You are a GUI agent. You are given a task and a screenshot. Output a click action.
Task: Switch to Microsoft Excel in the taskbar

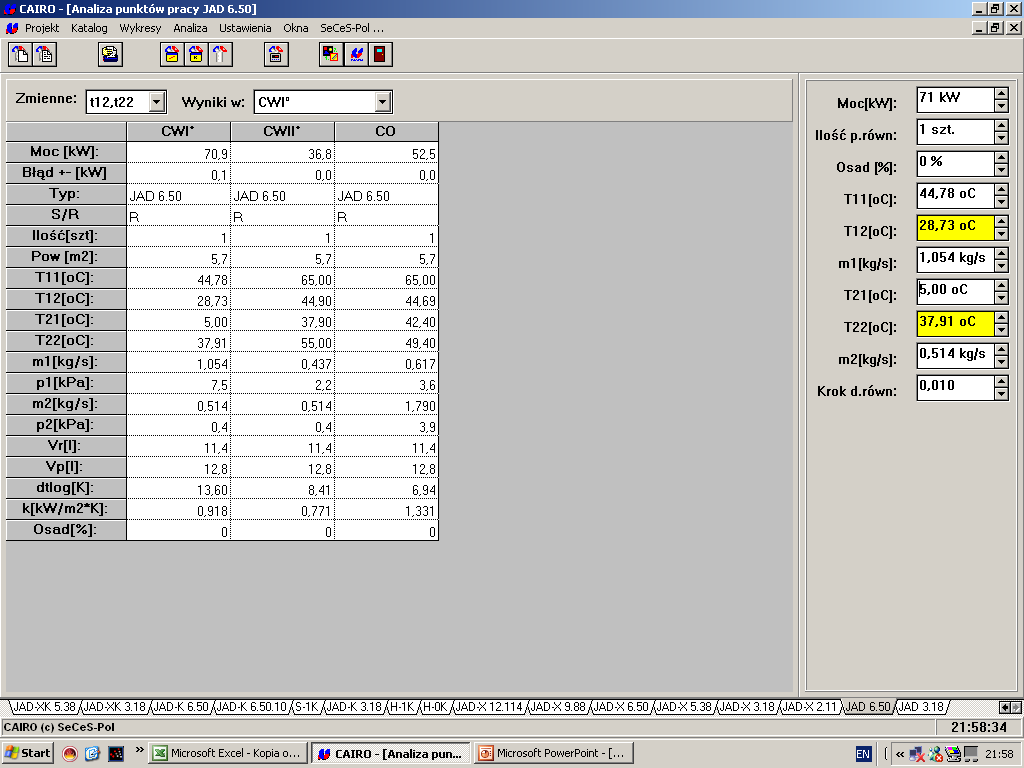pos(227,753)
